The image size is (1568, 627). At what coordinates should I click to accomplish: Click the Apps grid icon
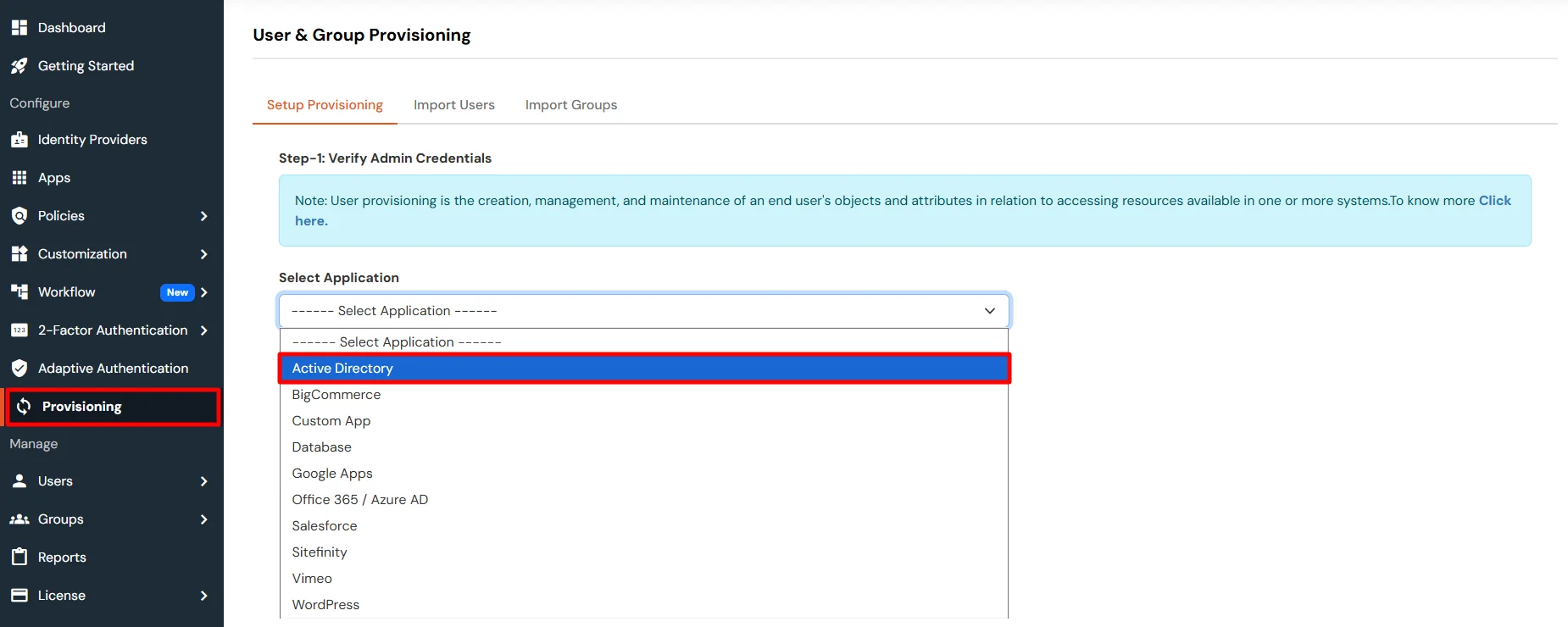pos(19,178)
